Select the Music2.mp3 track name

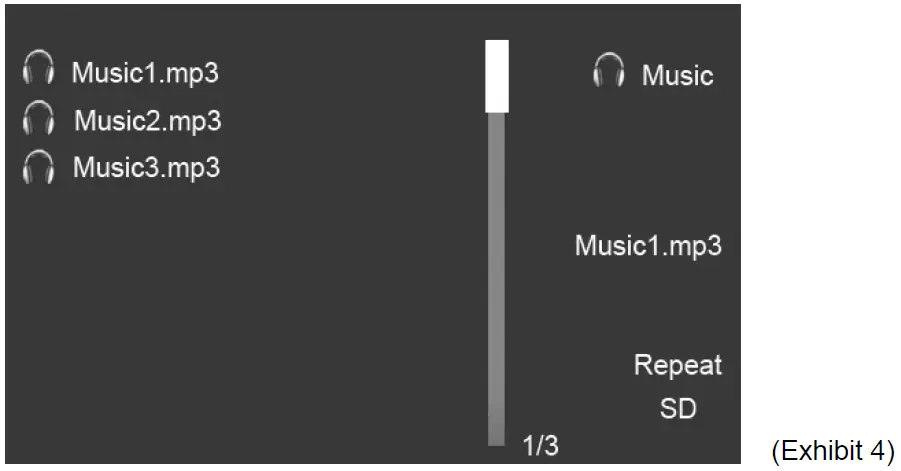(x=147, y=120)
